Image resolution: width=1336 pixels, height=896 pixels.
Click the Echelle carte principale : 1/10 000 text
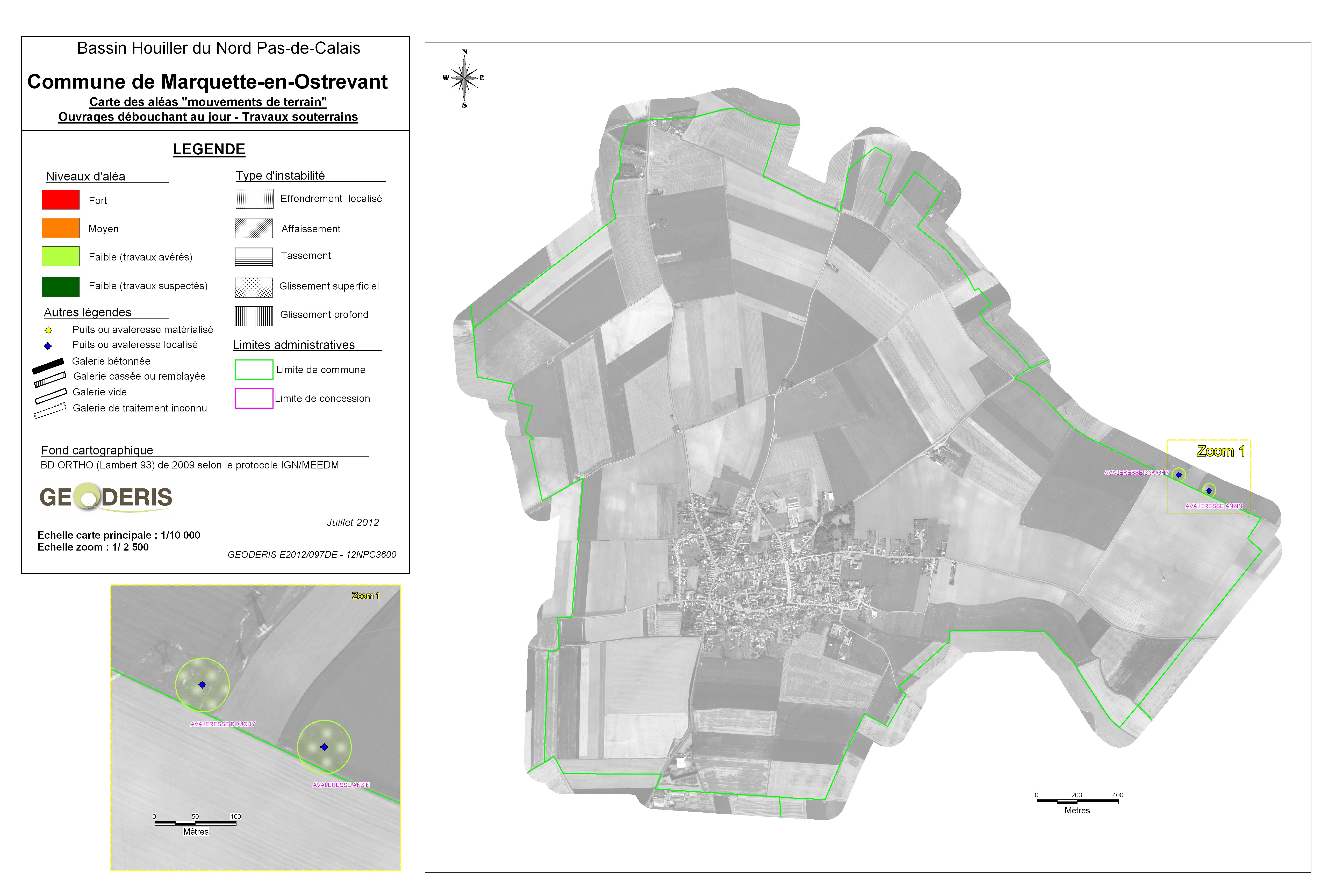coord(119,536)
